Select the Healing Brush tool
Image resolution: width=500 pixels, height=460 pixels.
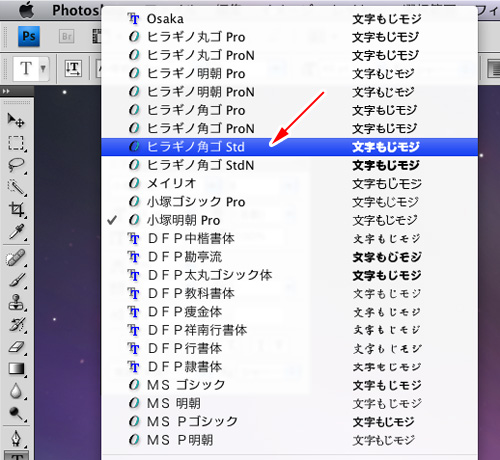click(16, 258)
